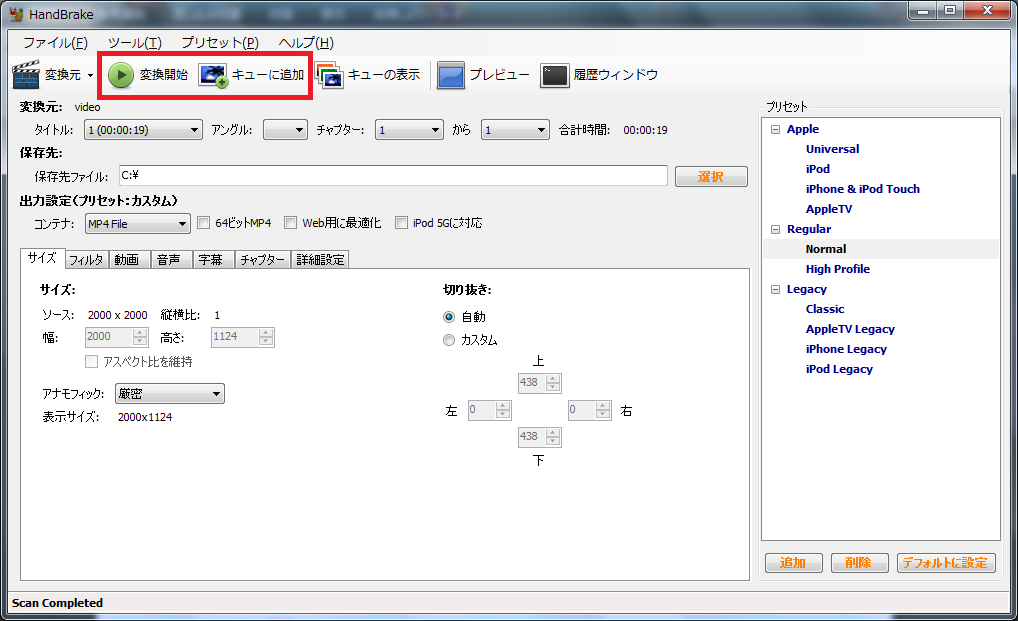Click the 右 right crop stepper
1018x621 pixels.
pos(590,410)
